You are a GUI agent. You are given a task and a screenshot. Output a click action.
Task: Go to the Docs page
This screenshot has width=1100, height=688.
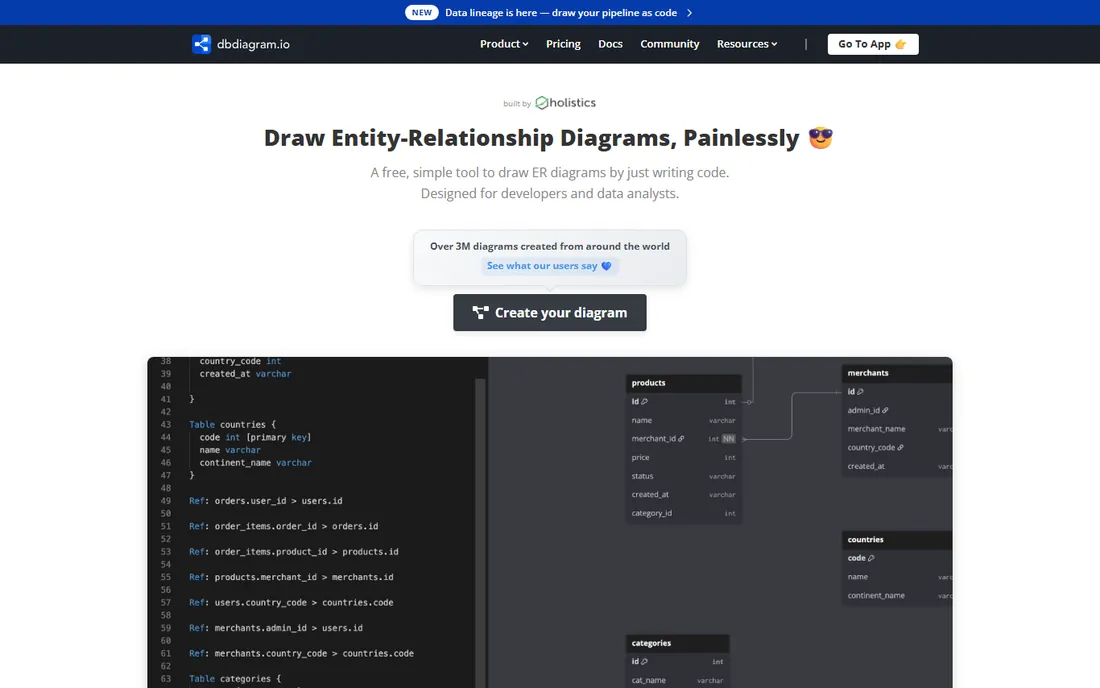610,43
